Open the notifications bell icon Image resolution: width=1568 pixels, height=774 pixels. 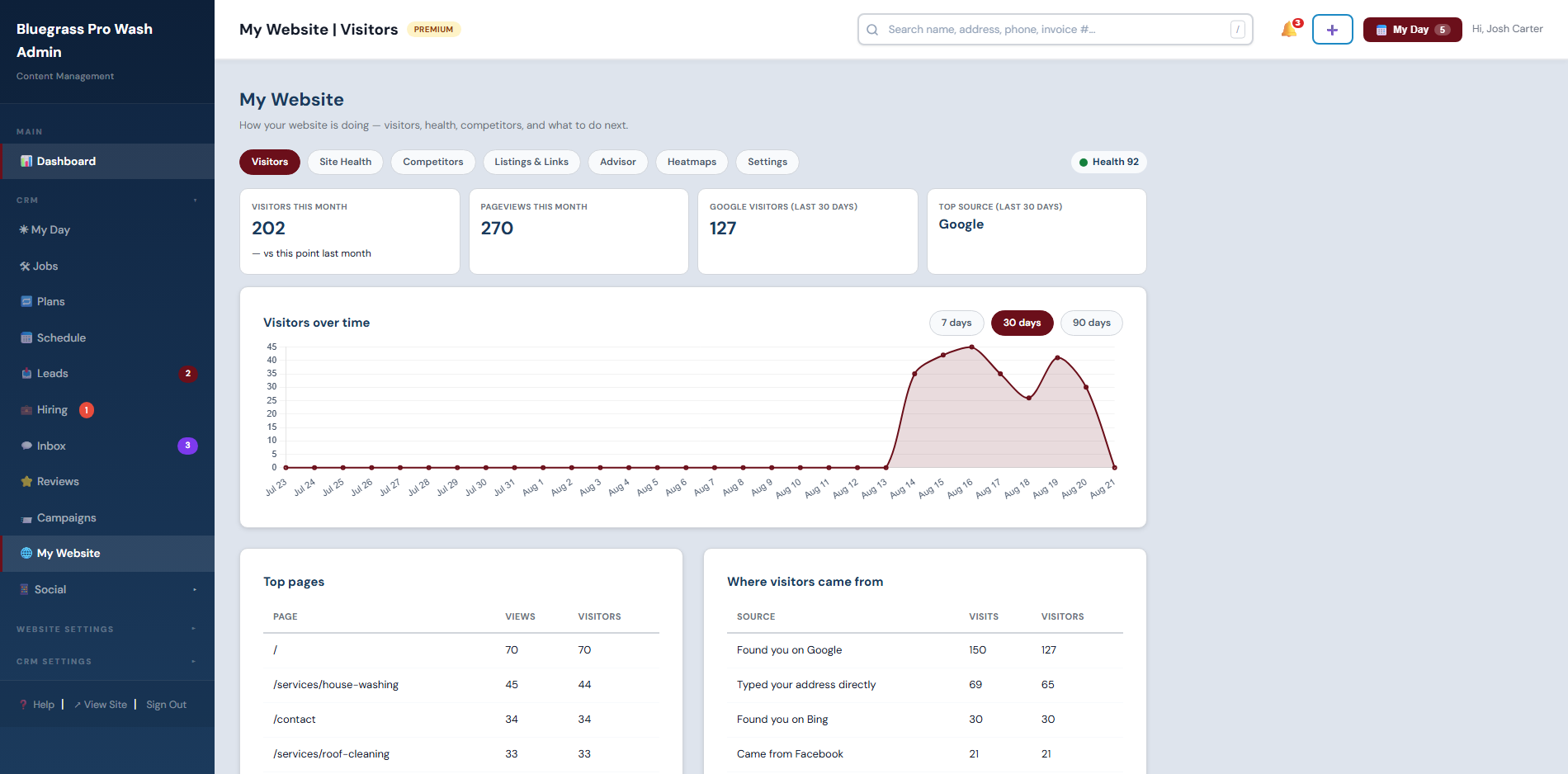point(1289,30)
